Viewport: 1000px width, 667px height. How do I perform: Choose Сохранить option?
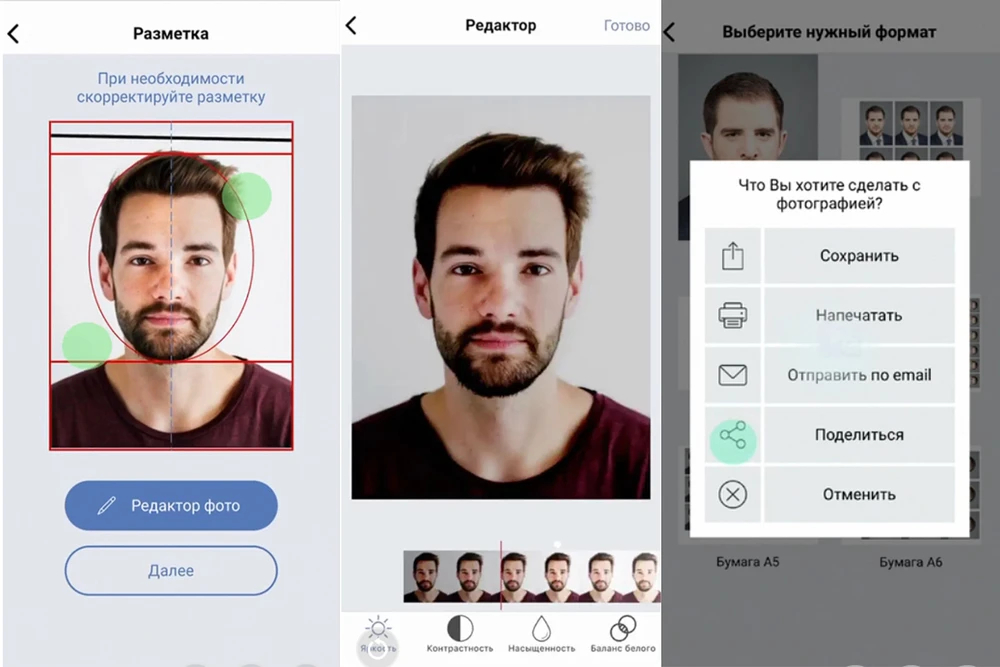click(x=859, y=256)
